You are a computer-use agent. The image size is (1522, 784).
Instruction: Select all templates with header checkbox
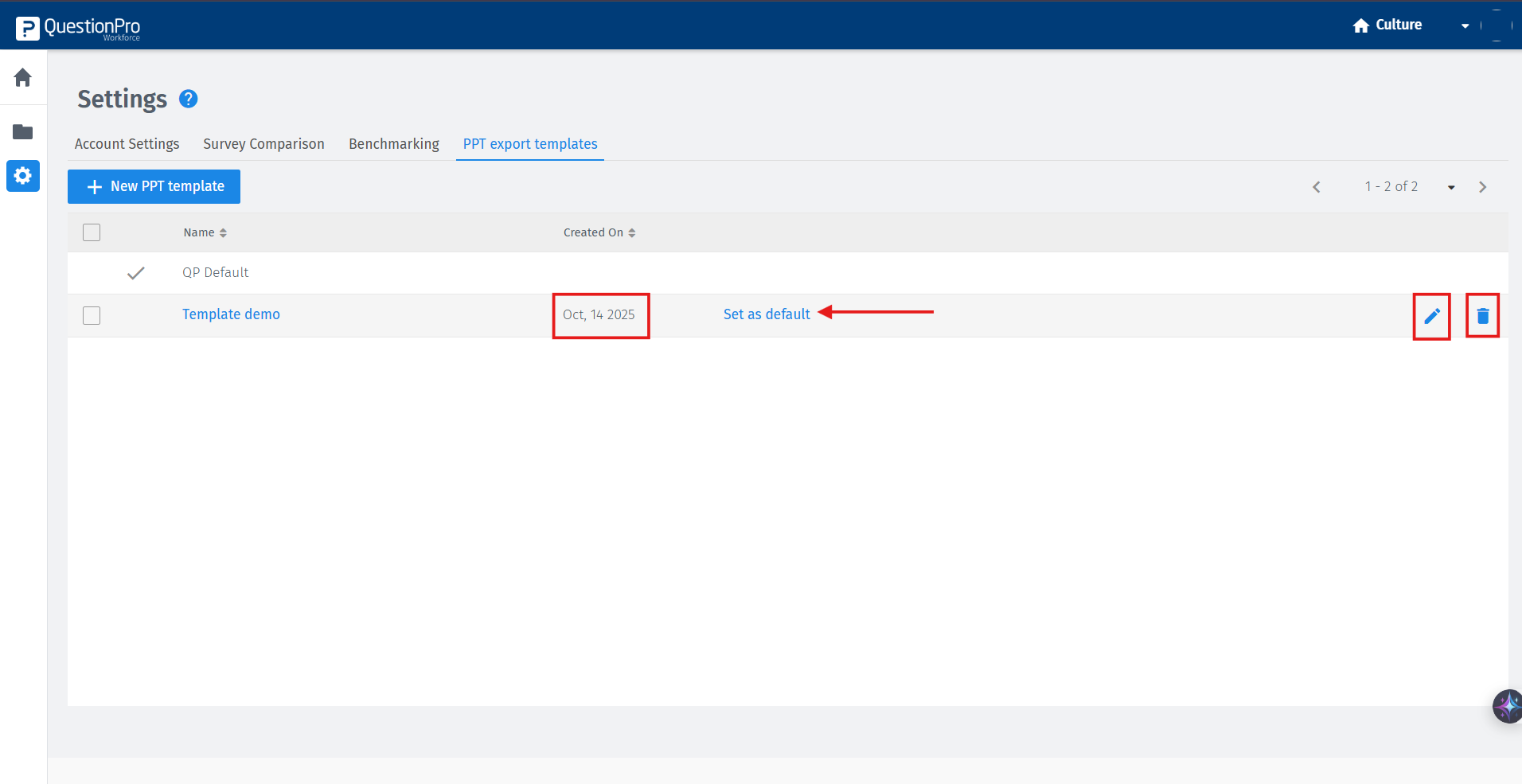coord(92,232)
